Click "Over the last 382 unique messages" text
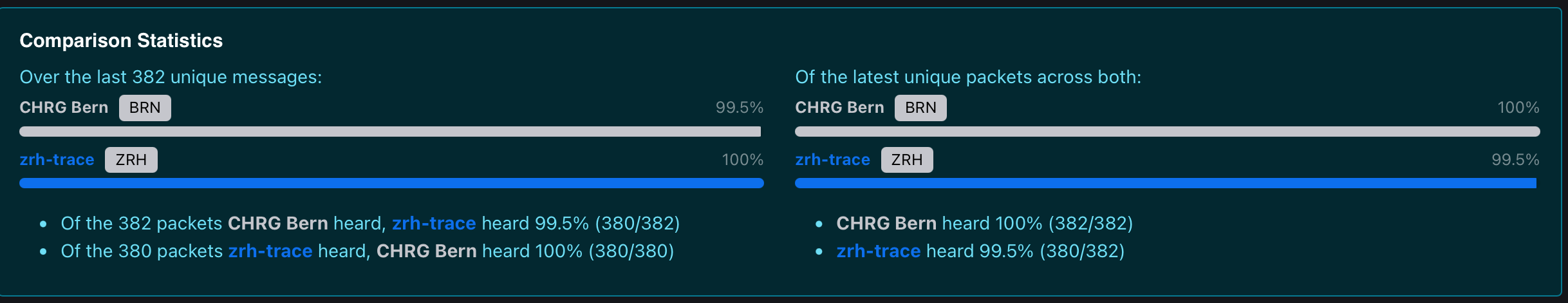The height and width of the screenshot is (303, 1568). tap(171, 77)
